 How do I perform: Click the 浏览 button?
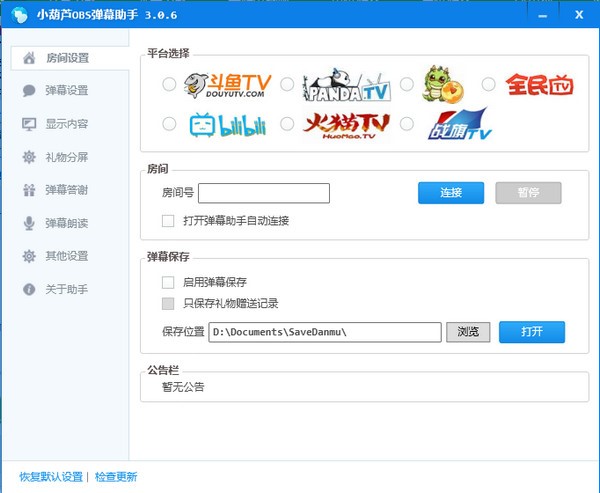468,332
